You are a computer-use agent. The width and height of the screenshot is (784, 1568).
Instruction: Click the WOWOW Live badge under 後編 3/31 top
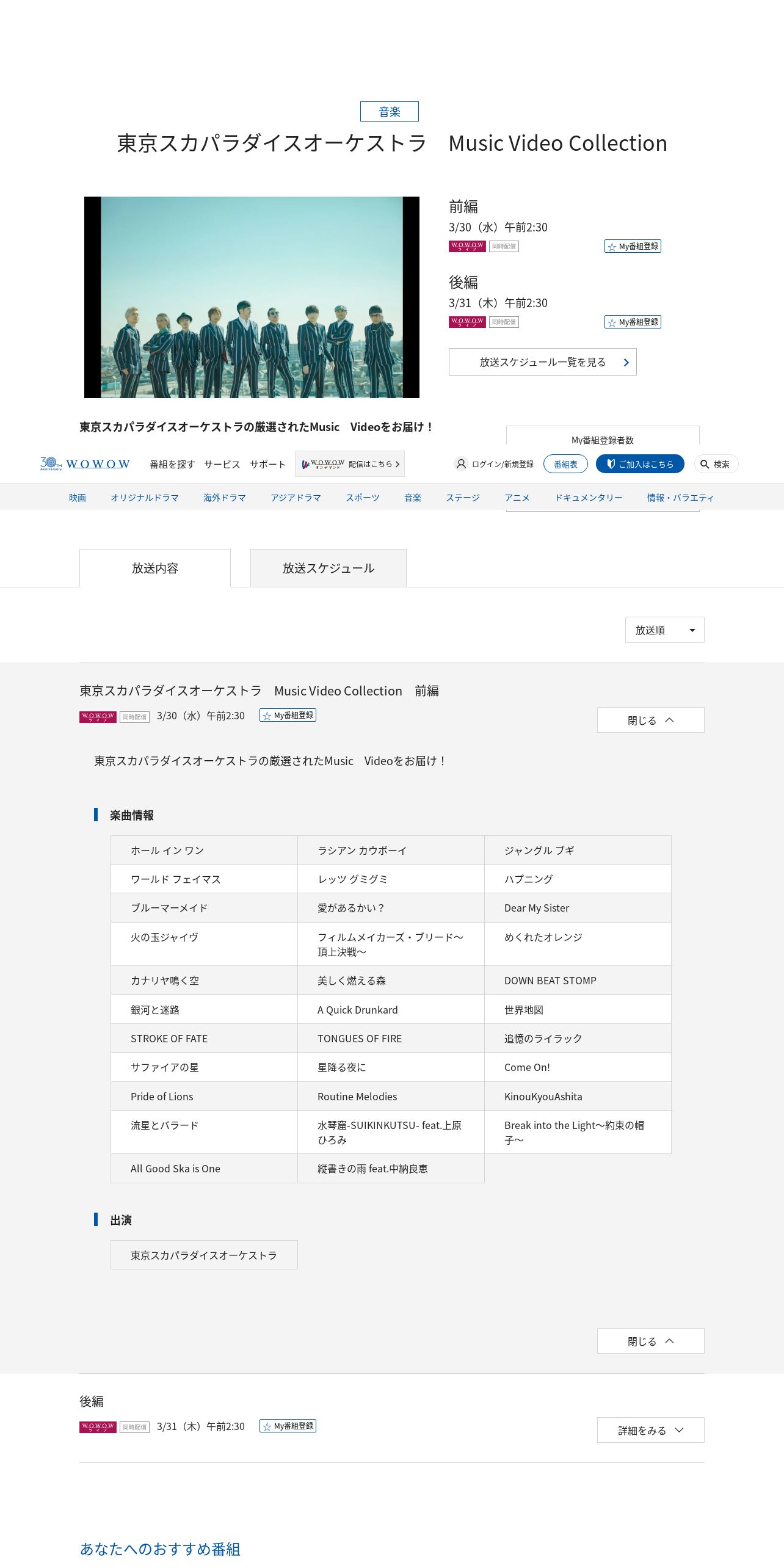pyautogui.click(x=467, y=322)
